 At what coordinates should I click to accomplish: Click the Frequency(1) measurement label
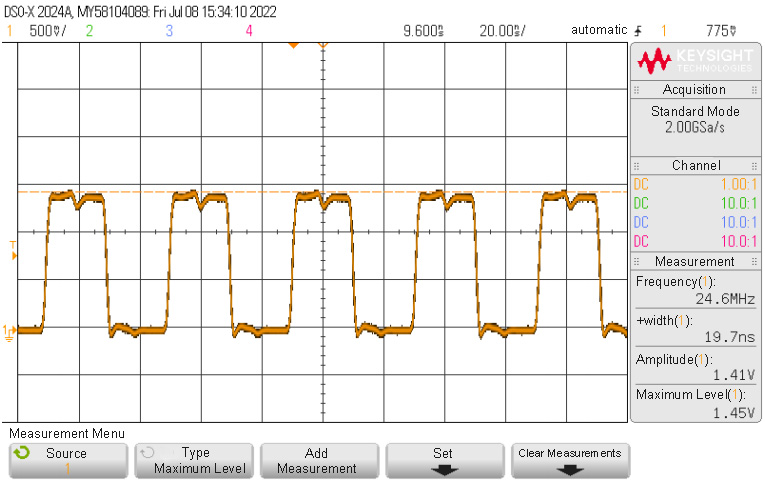coord(676,281)
